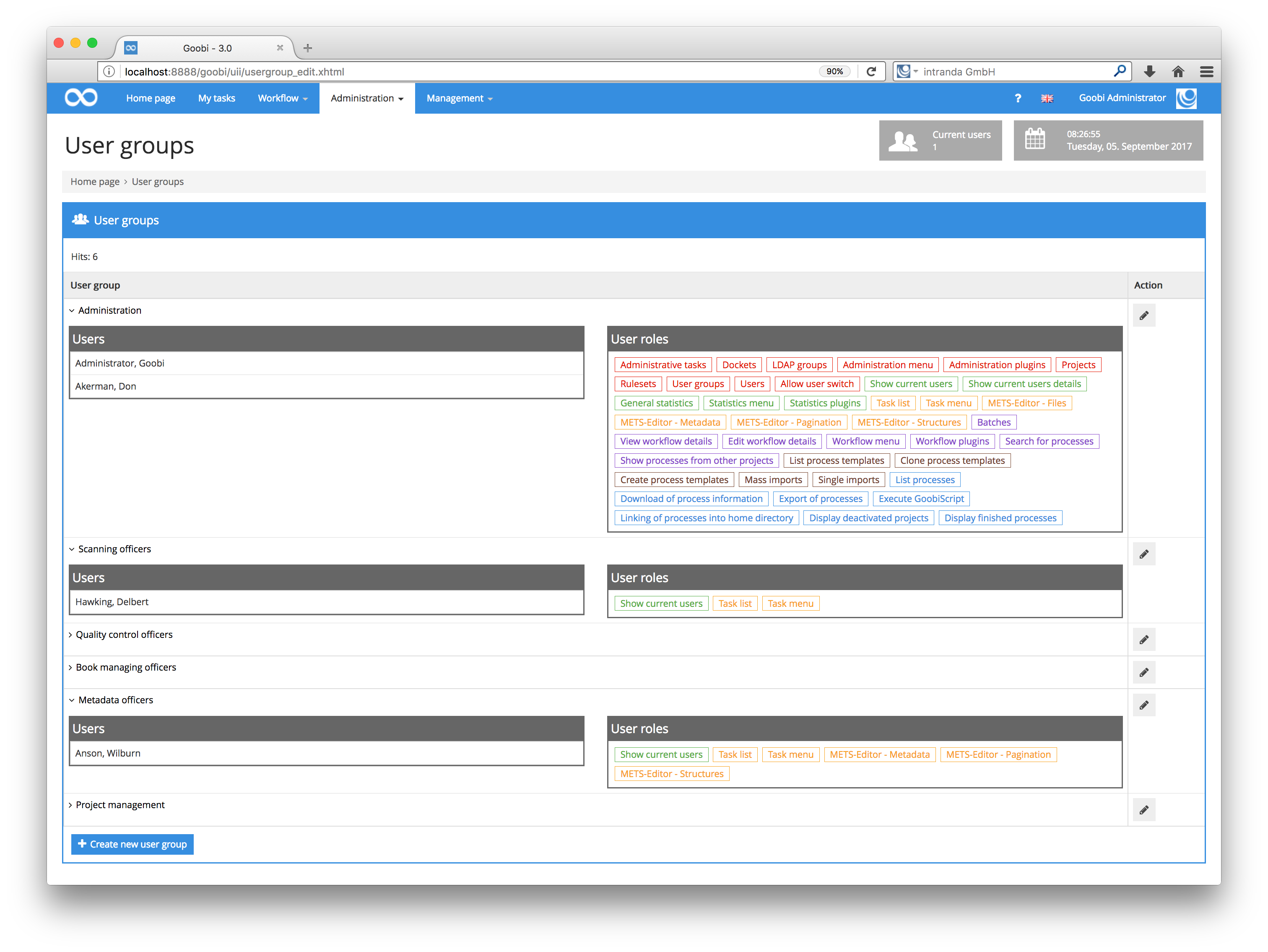Close the Goobi - 3.0 browser tab
The image size is (1268, 952).
click(280, 48)
